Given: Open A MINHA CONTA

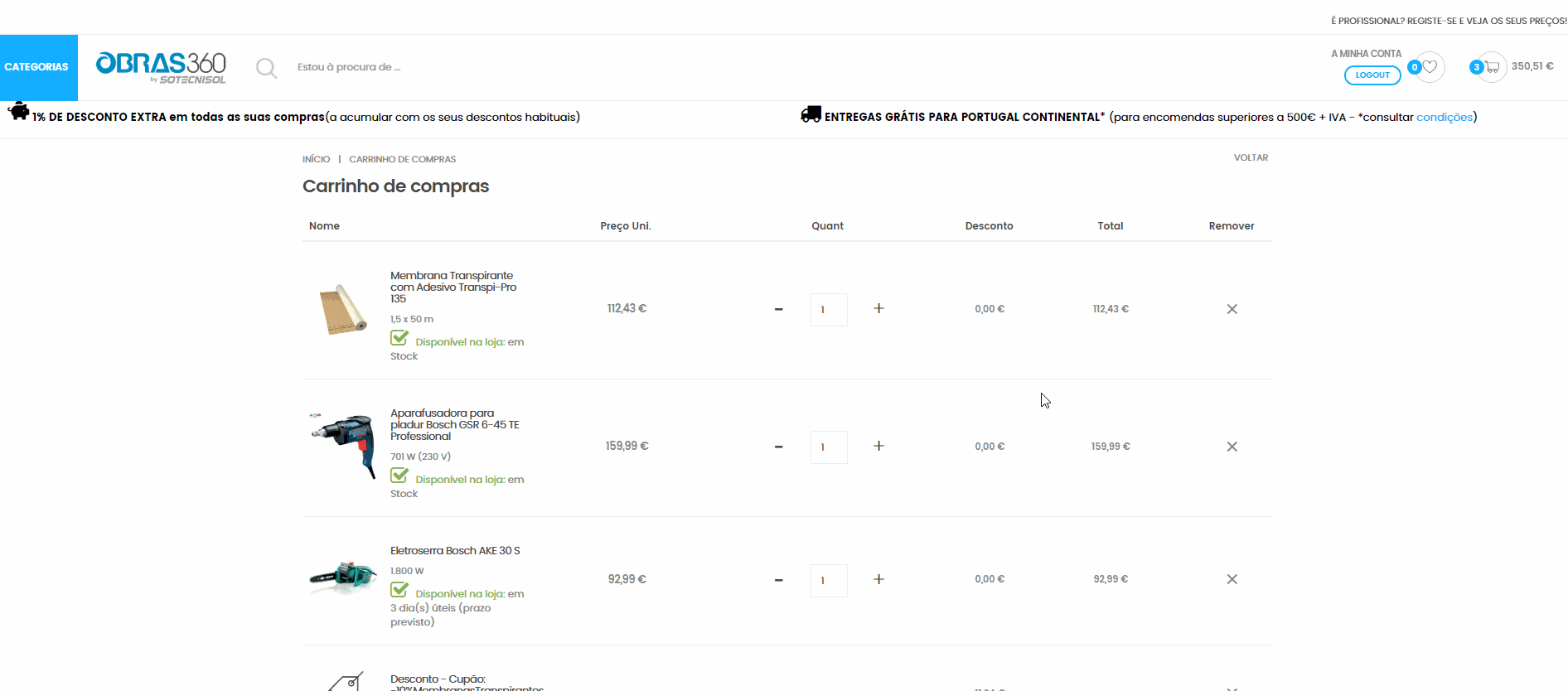Looking at the screenshot, I should click(x=1367, y=54).
